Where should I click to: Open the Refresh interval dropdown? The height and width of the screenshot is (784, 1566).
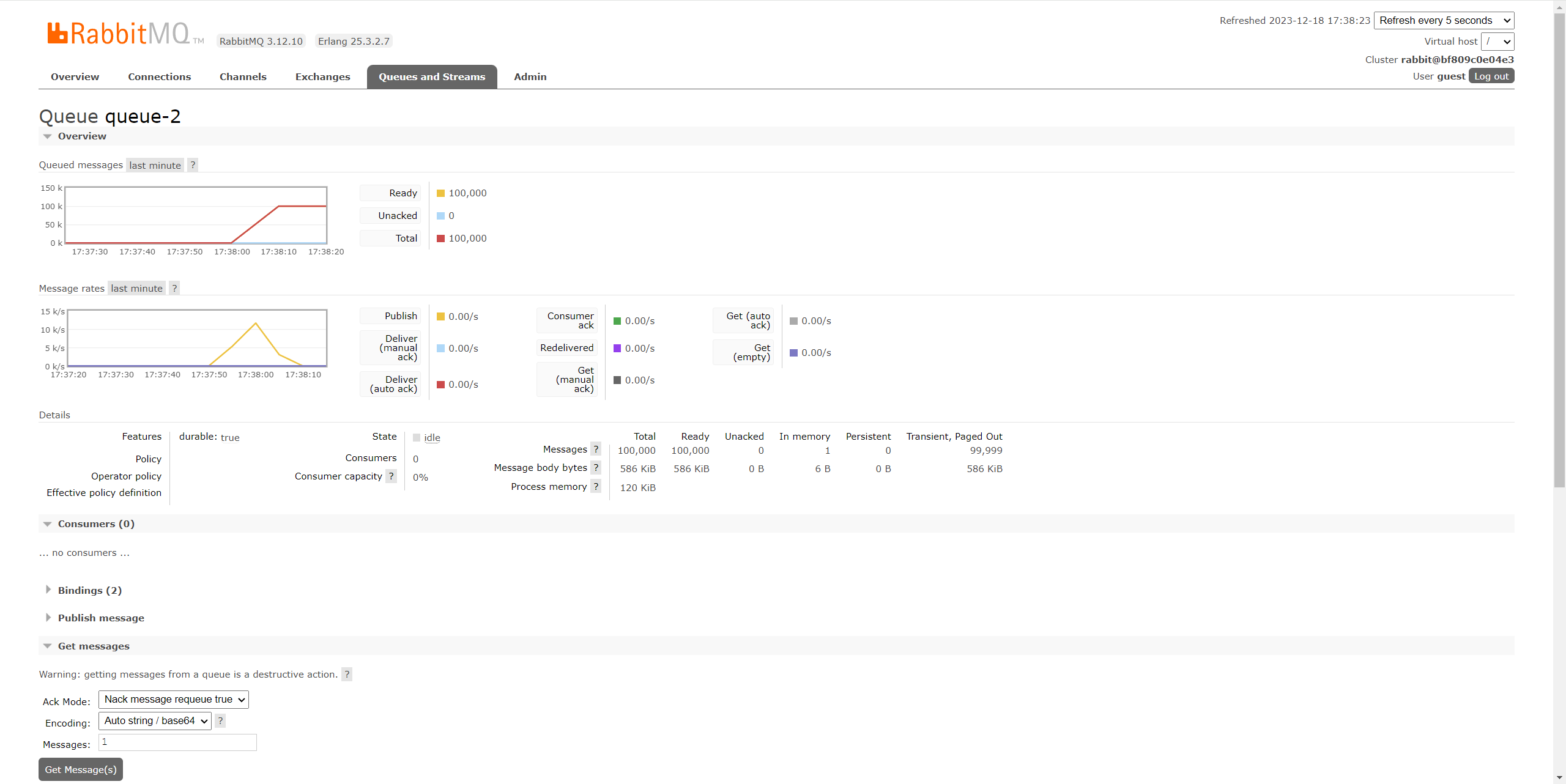pos(1444,21)
